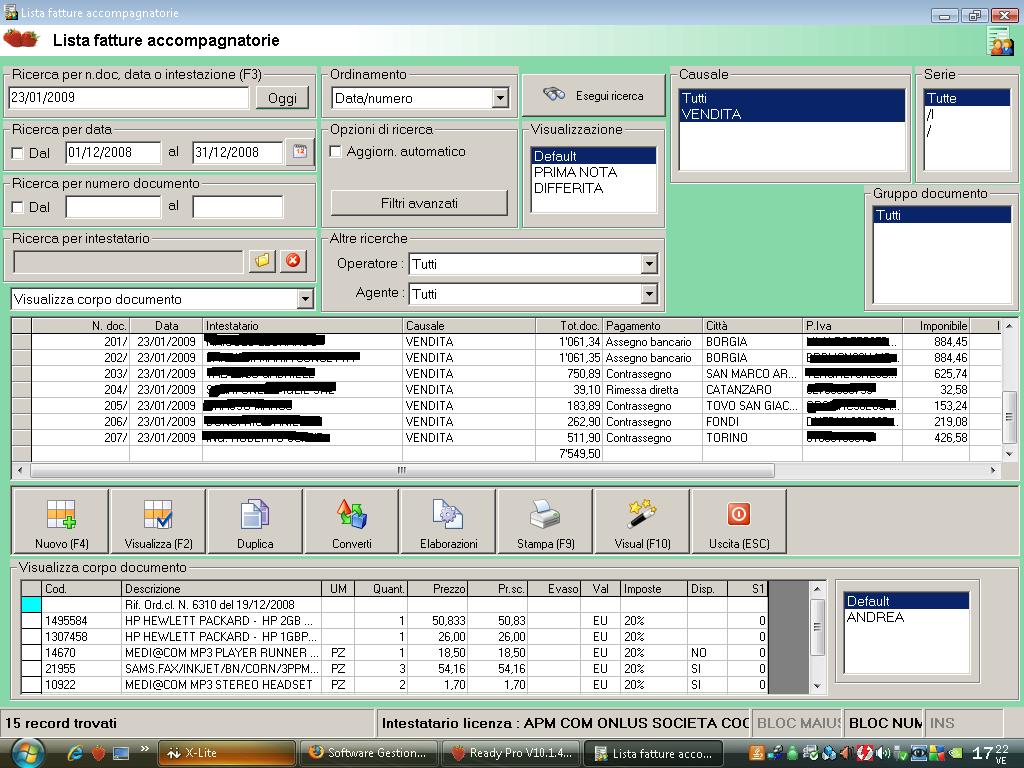Screen dimensions: 1024x768
Task: Browse intestatario with the yellow folder icon
Action: point(262,261)
